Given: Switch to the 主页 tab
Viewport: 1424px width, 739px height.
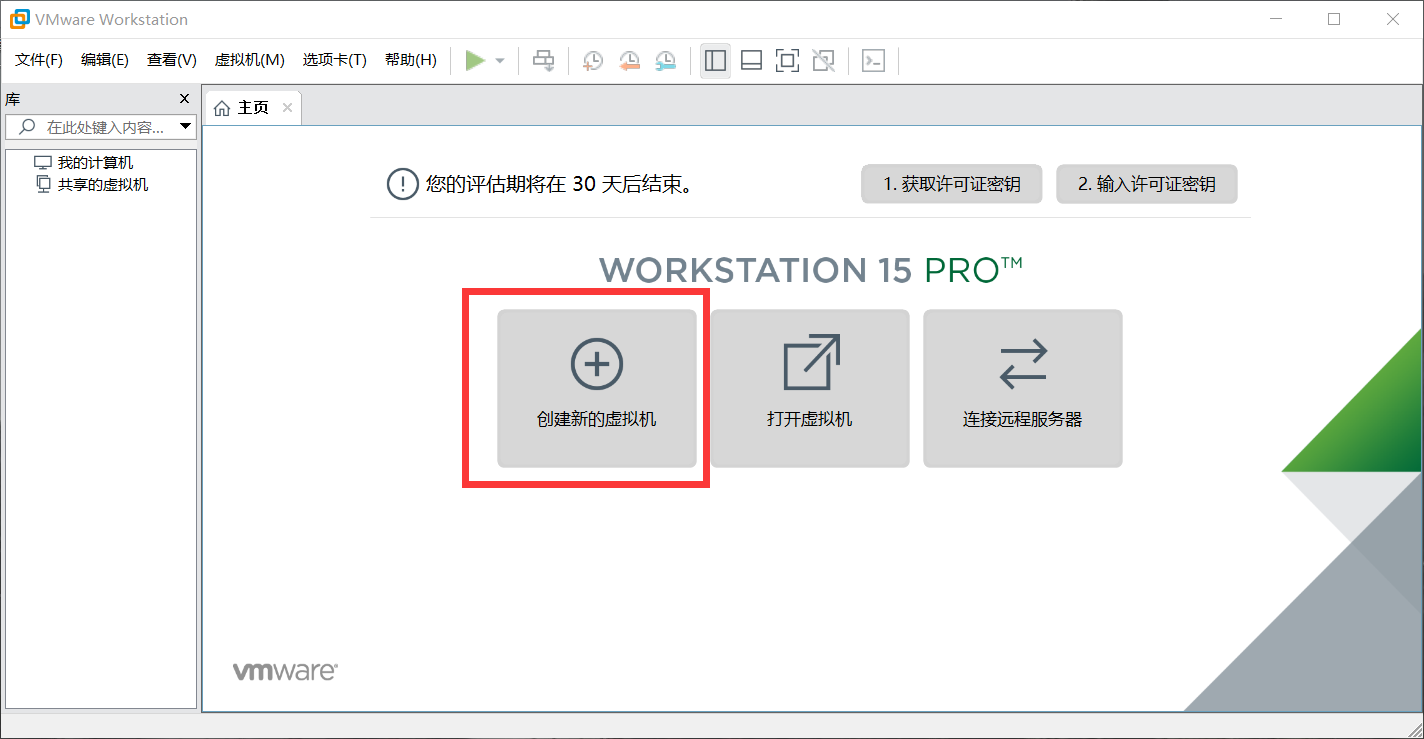Looking at the screenshot, I should [x=252, y=107].
